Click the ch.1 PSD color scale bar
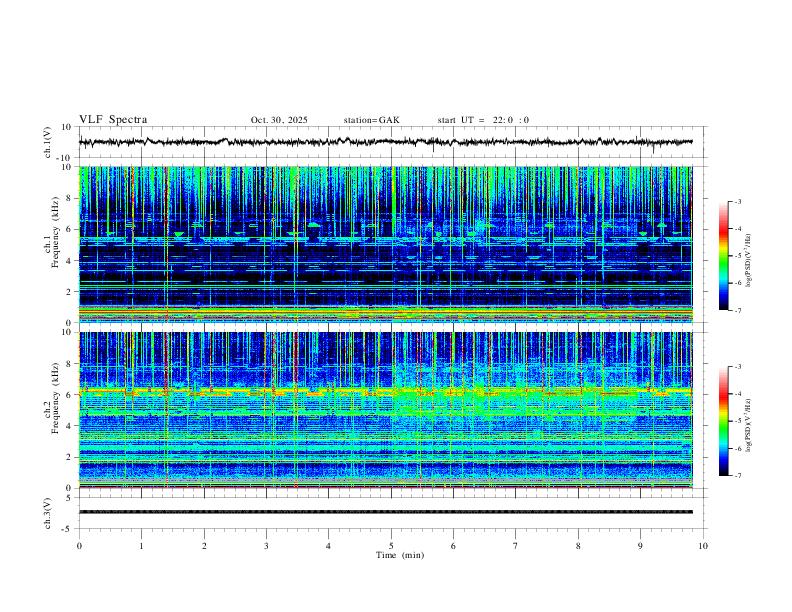Image resolution: width=792 pixels, height=612 pixels. pyautogui.click(x=723, y=256)
